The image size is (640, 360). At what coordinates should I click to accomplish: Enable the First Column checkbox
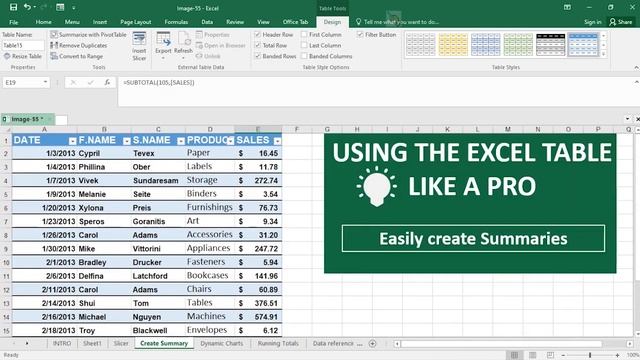[x=304, y=35]
